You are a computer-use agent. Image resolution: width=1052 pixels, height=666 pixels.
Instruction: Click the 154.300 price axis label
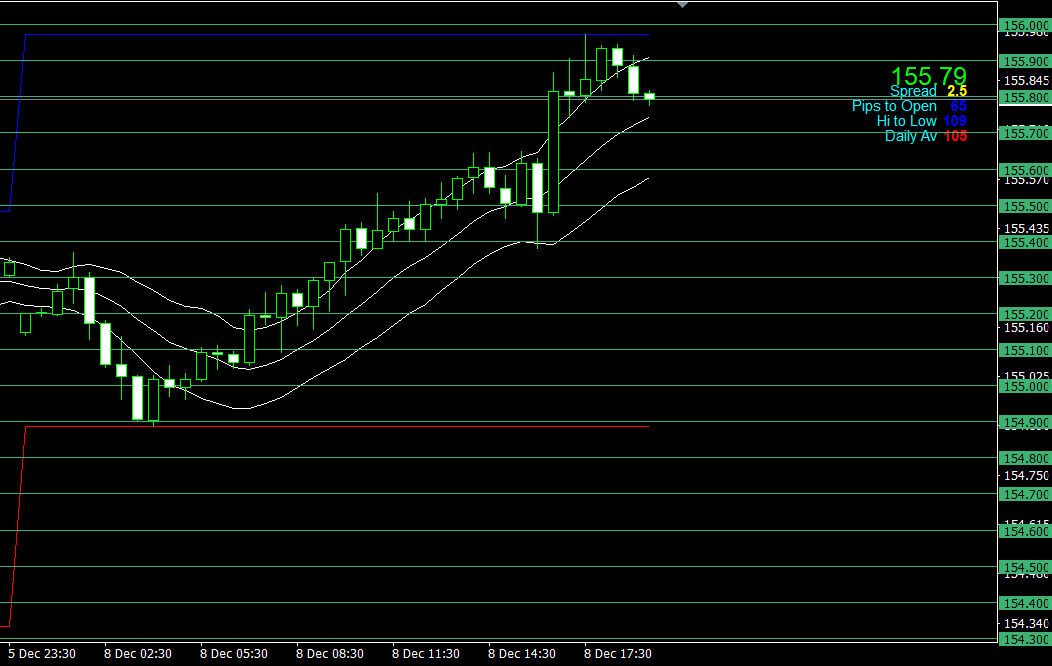point(1024,639)
